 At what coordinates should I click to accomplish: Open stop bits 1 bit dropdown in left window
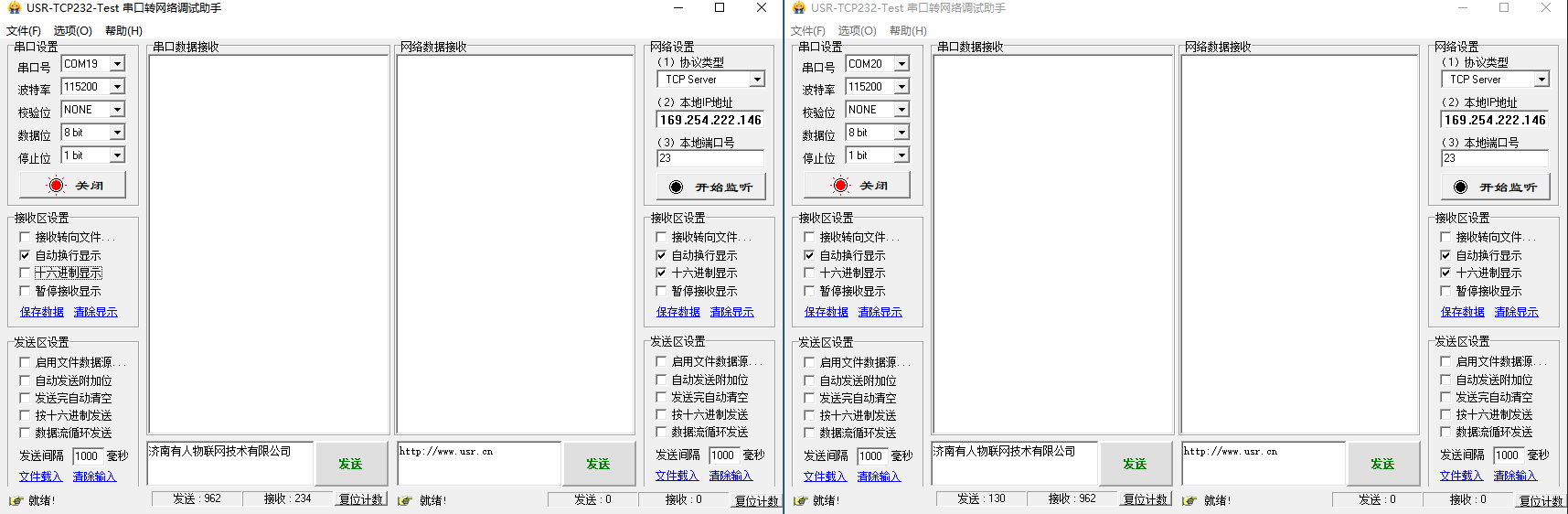pos(117,155)
